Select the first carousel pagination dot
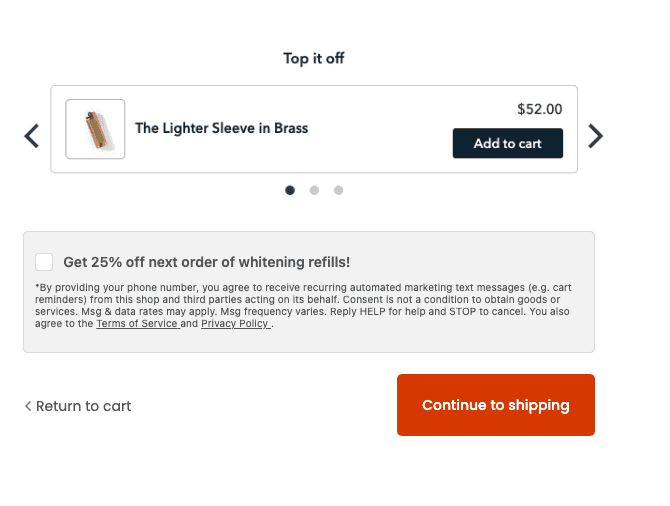This screenshot has width=670, height=506. pyautogui.click(x=290, y=190)
